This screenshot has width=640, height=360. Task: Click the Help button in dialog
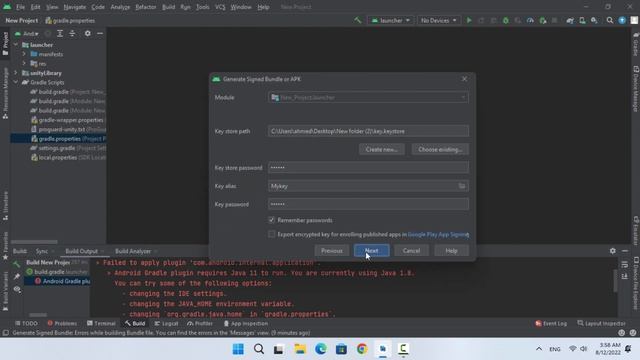[451, 251]
